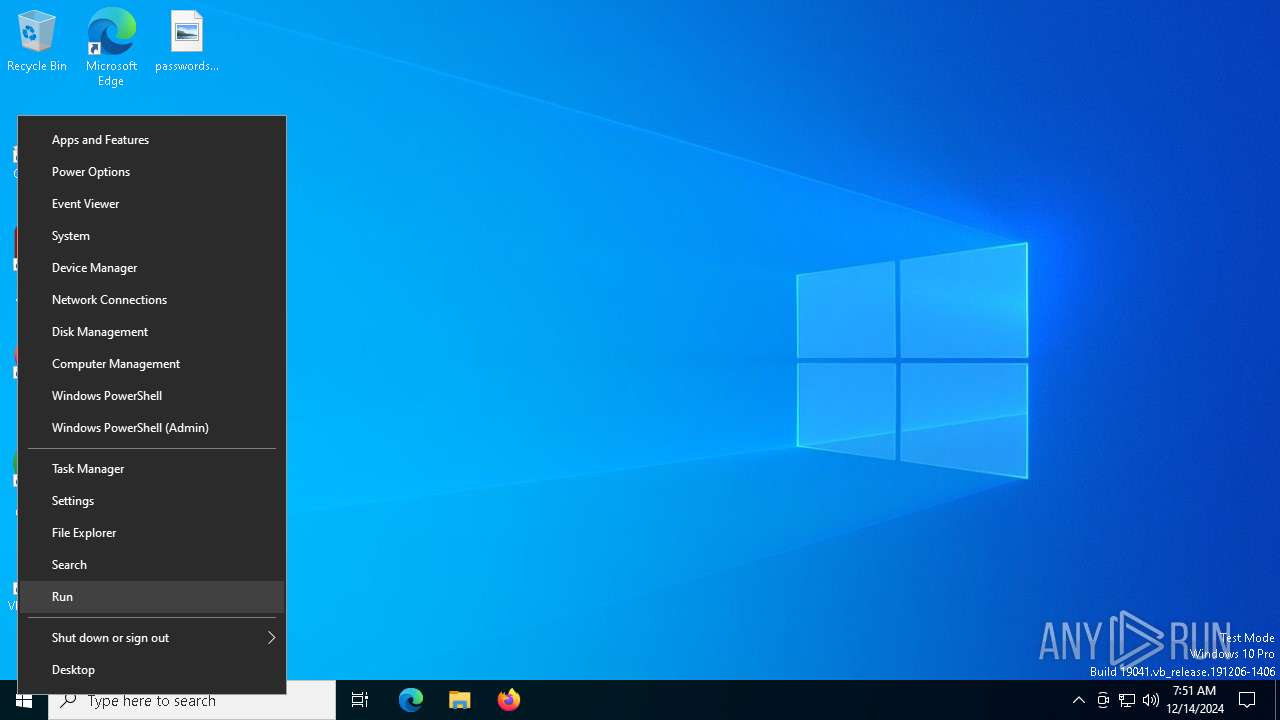Open the volume speaker tray icon

1151,700
